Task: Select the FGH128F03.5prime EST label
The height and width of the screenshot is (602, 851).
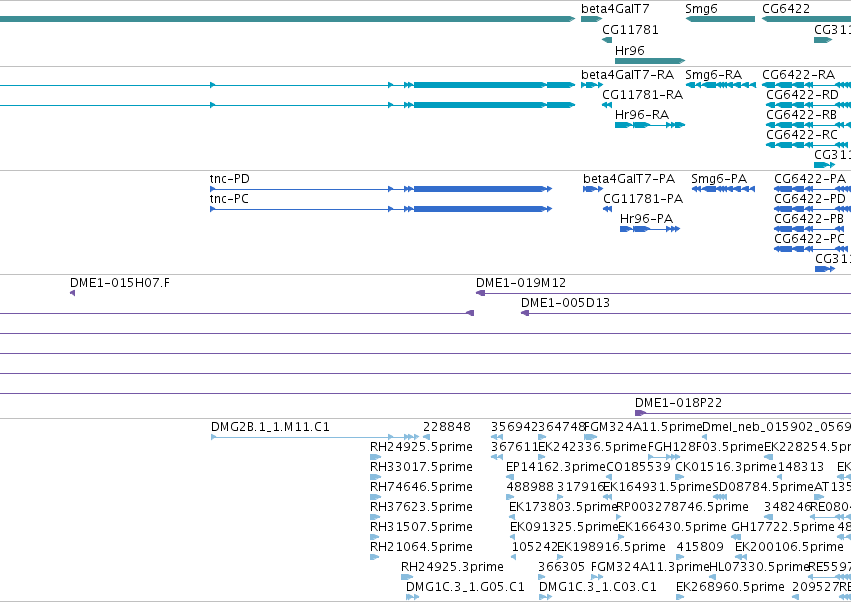Action: [x=706, y=447]
